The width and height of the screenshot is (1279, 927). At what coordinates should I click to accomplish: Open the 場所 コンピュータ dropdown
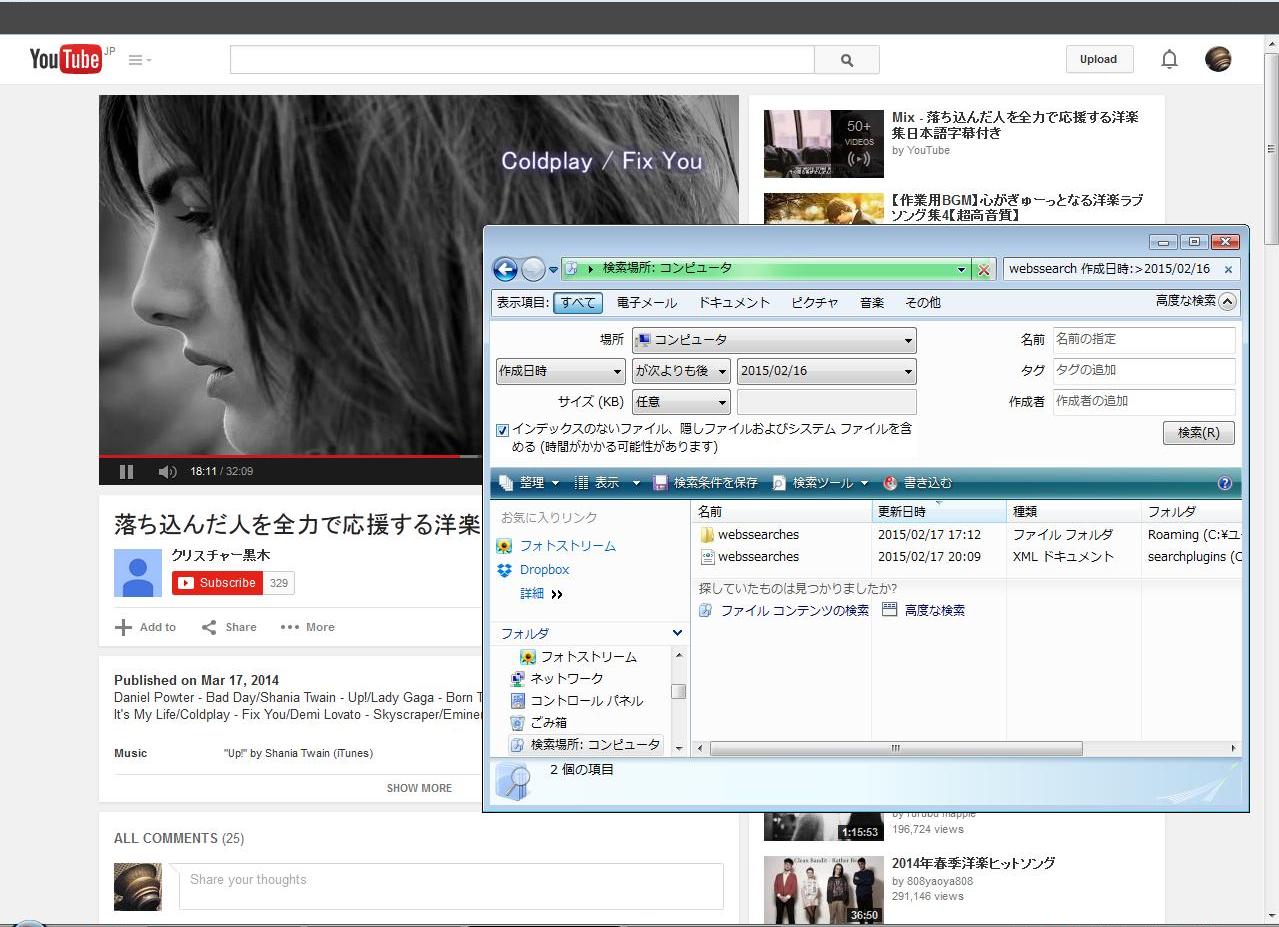[774, 340]
